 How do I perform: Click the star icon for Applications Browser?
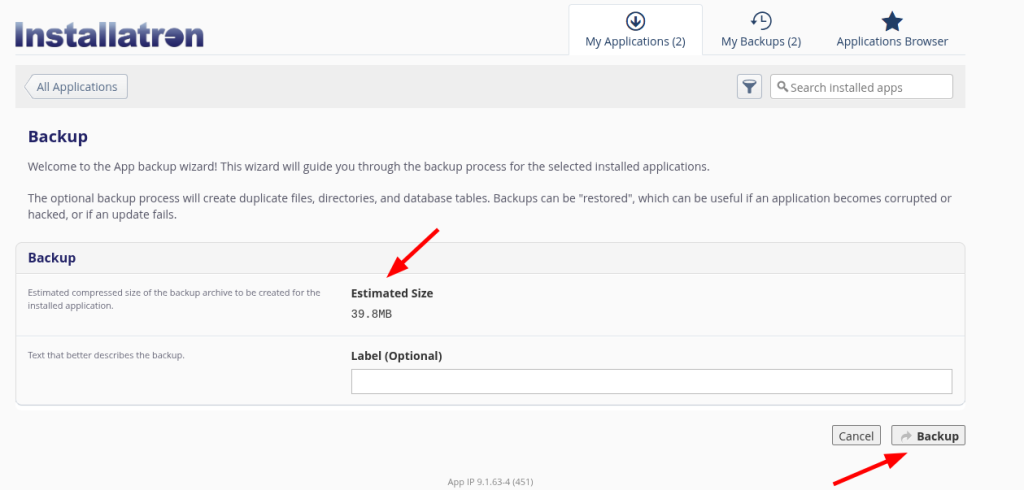click(x=892, y=21)
